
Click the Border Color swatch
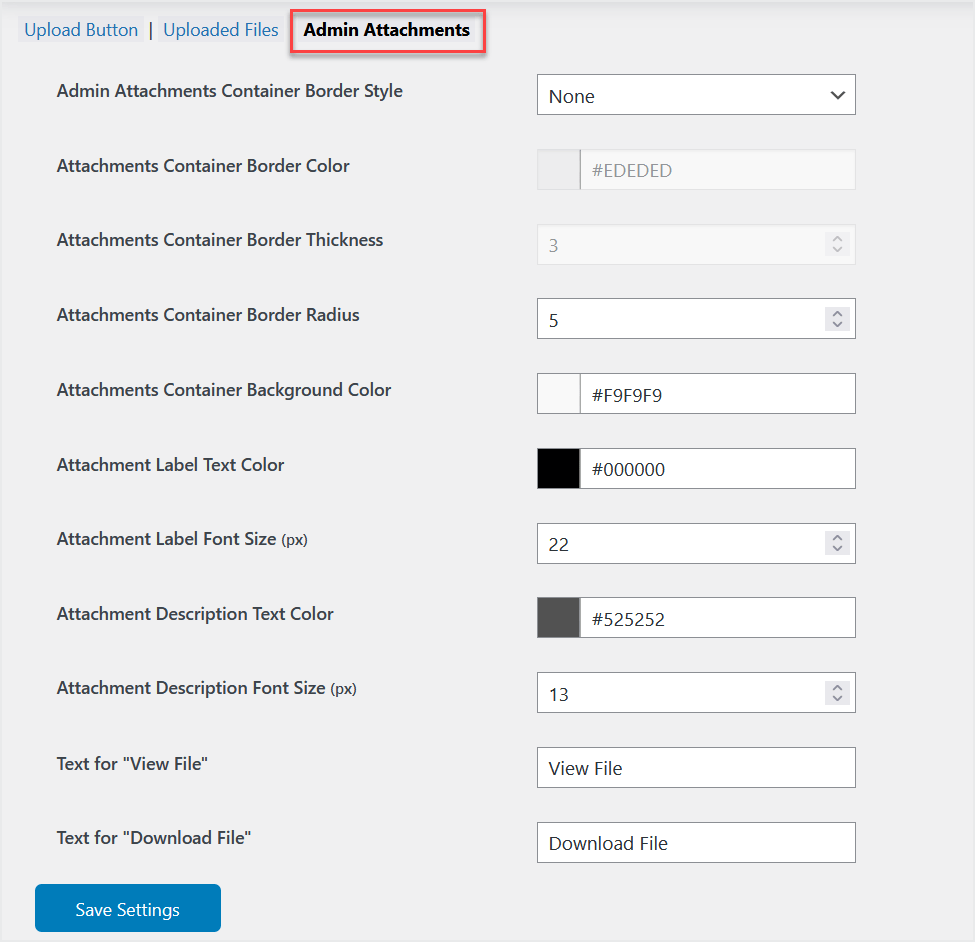coord(558,170)
